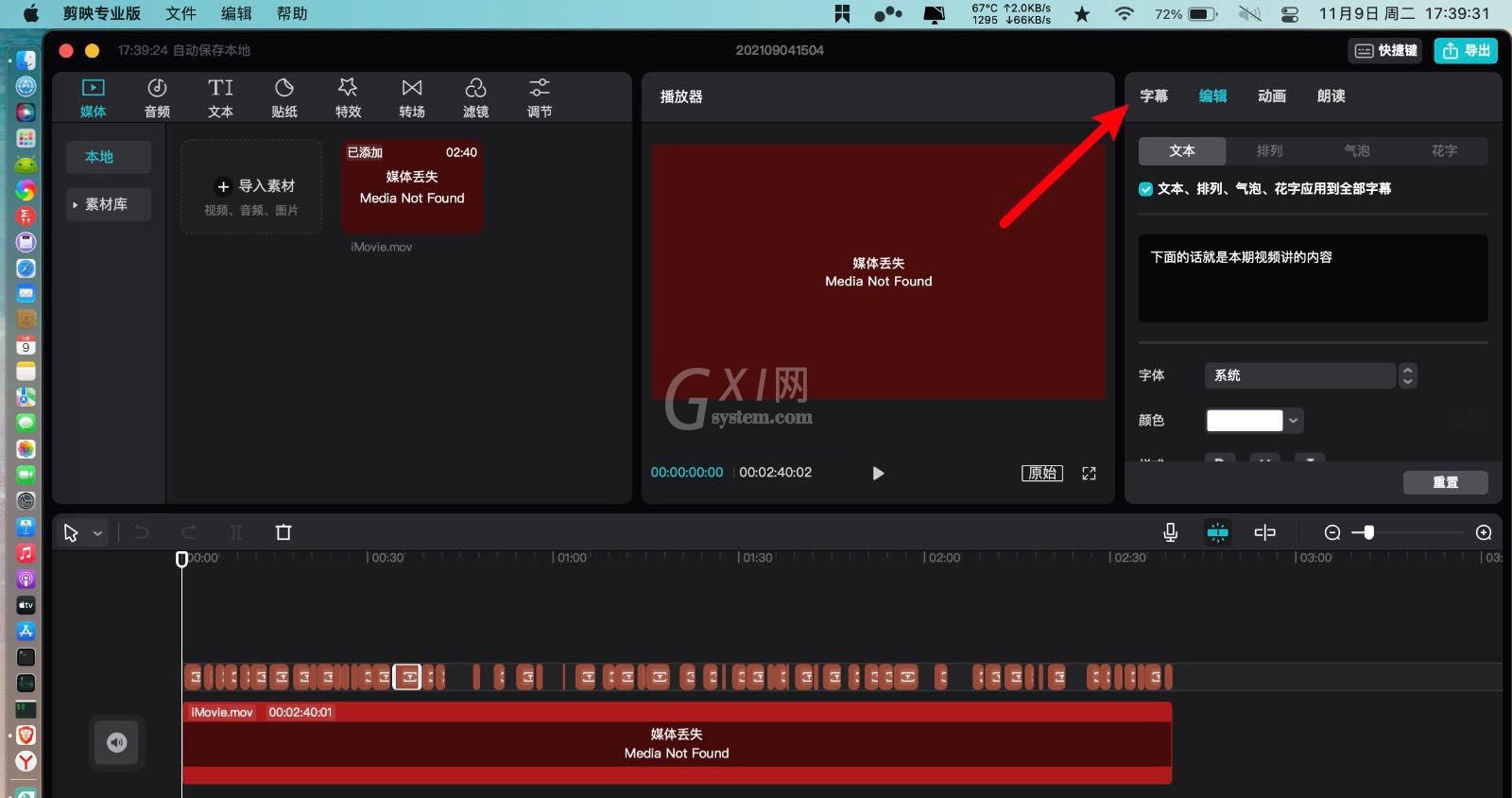Zoom in timeline with plus icon
1512x798 pixels.
(1484, 532)
